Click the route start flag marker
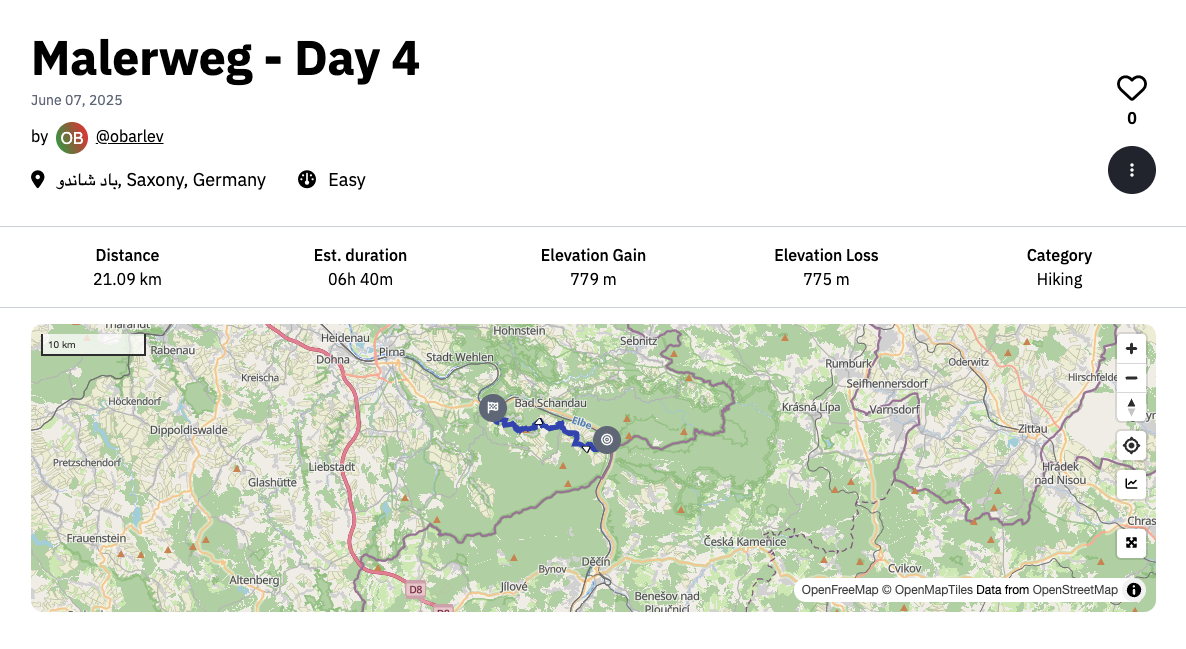 493,408
